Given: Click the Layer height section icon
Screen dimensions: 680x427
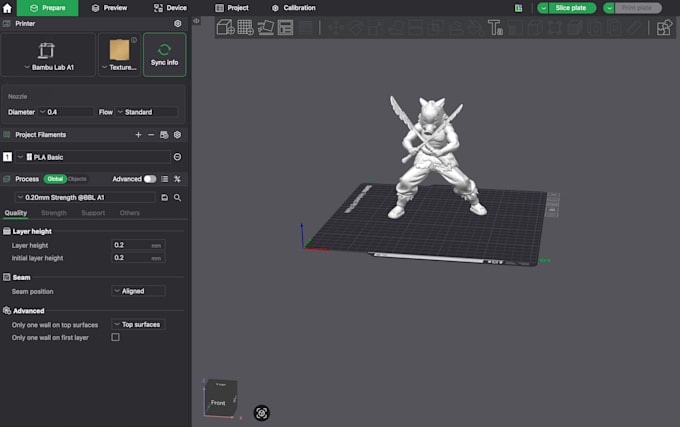Looking at the screenshot, I should [x=7, y=231].
